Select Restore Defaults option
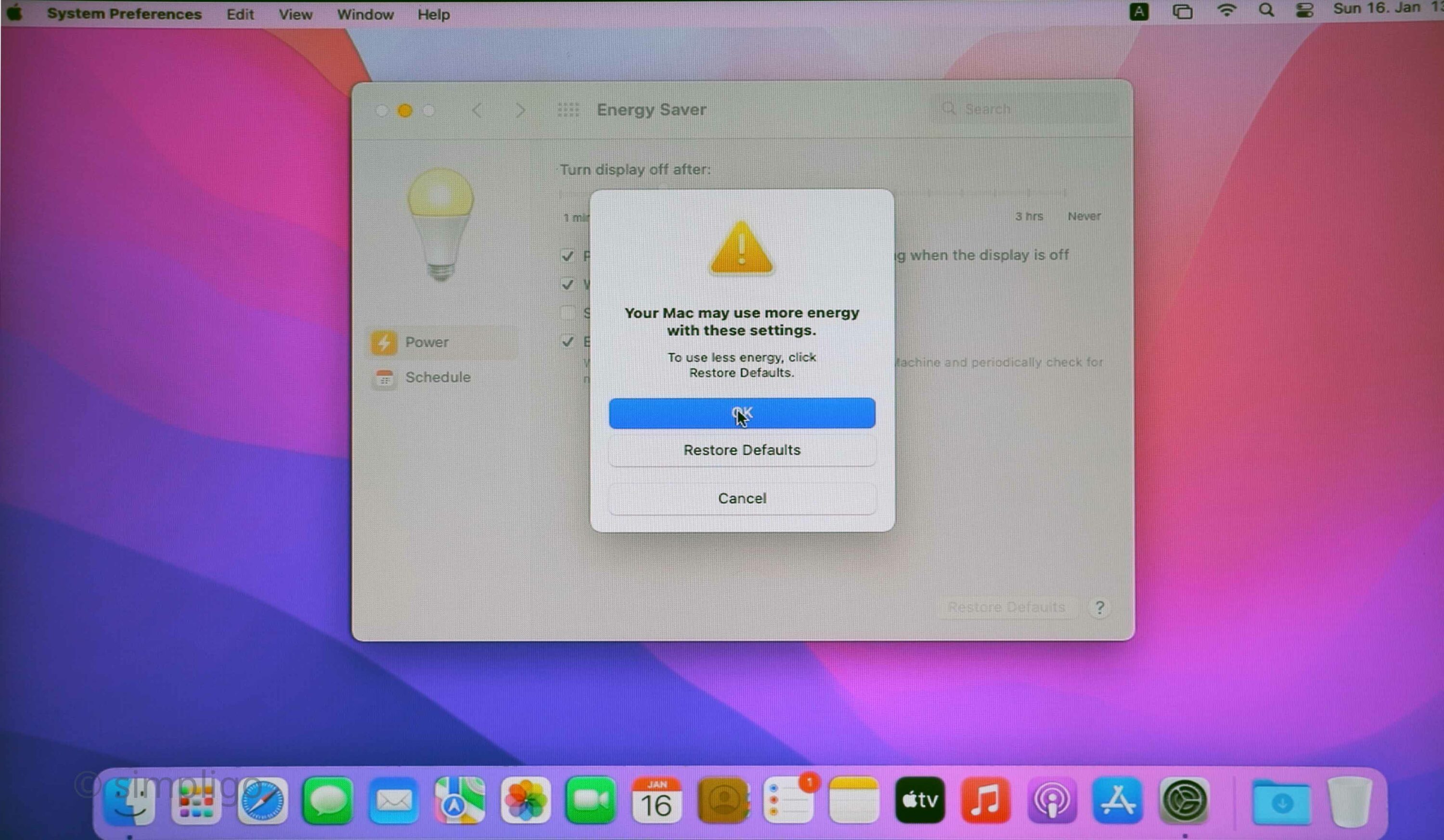This screenshot has height=840, width=1444. coord(742,450)
